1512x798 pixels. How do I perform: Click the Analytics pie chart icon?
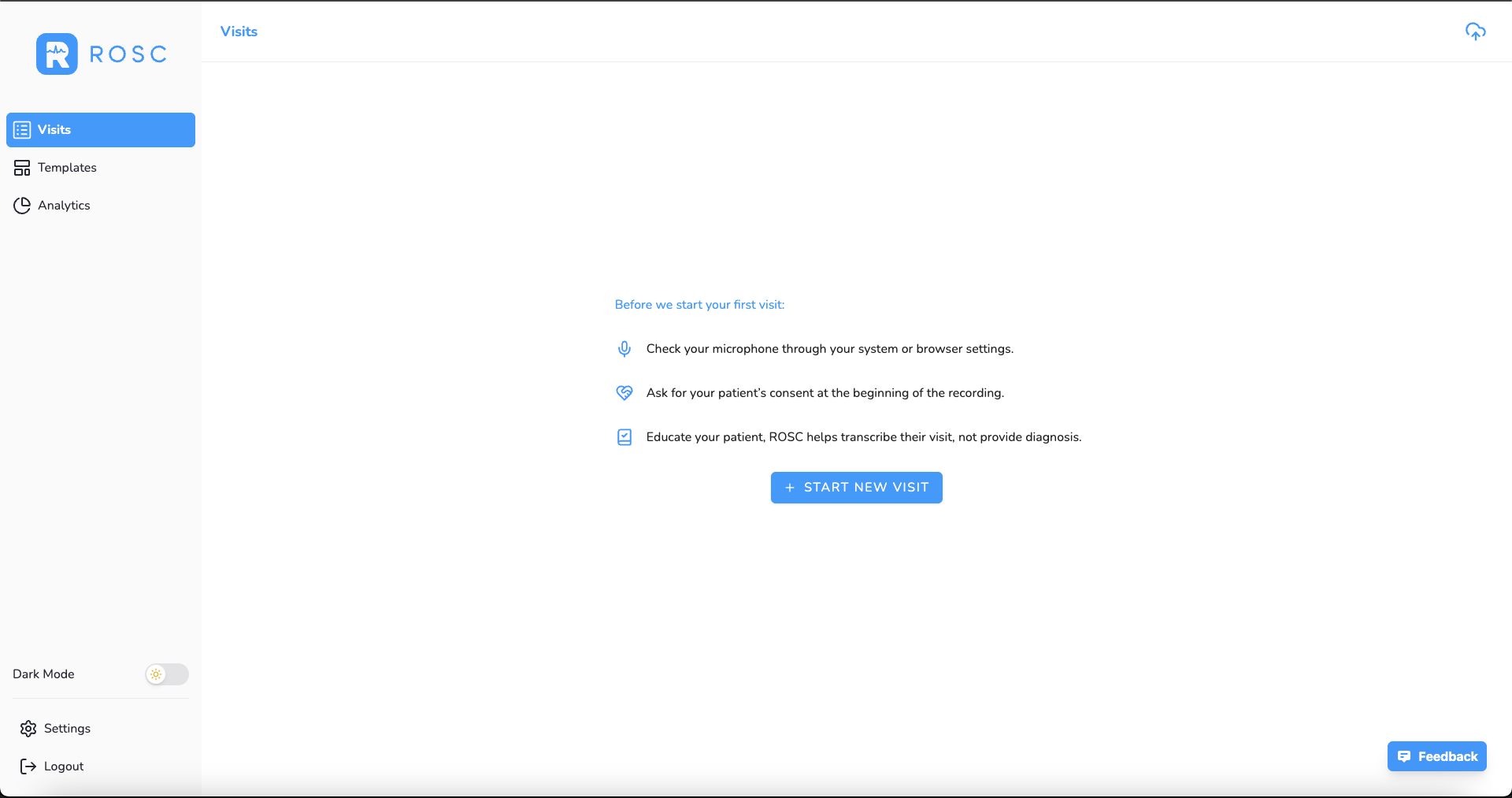click(22, 206)
